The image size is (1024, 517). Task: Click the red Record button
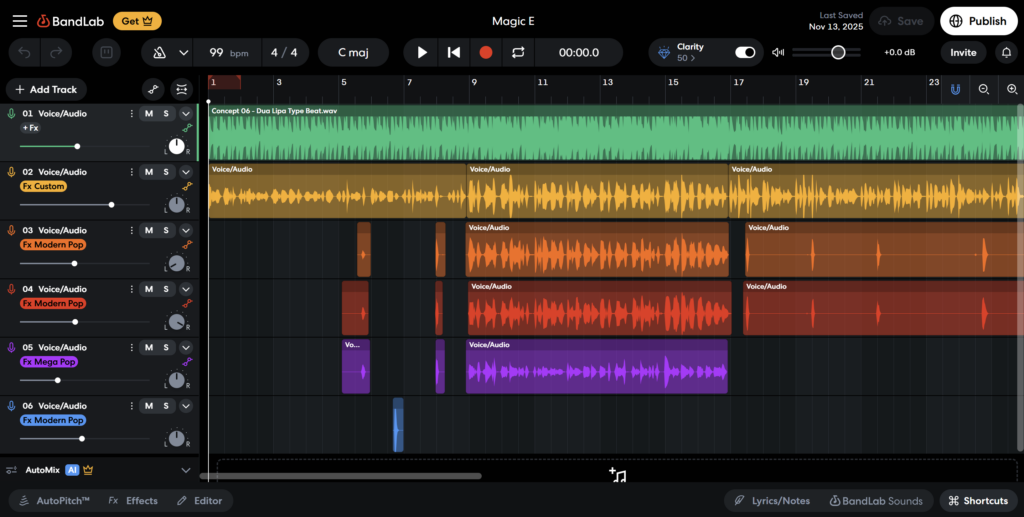[x=486, y=52]
